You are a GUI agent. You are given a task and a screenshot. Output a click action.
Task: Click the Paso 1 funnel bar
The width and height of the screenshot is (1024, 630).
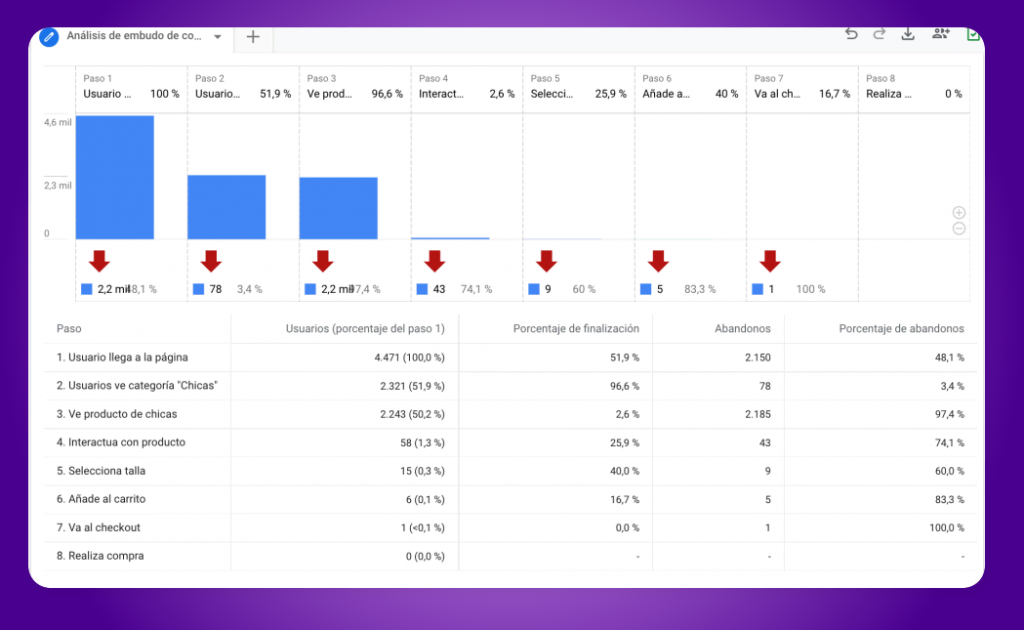click(x=114, y=175)
